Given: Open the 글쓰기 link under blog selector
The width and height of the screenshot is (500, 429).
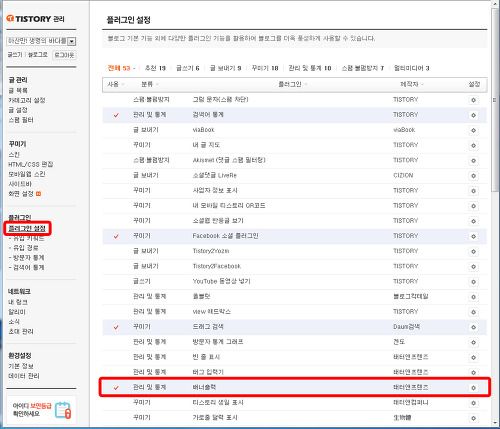Looking at the screenshot, I should coord(15,55).
